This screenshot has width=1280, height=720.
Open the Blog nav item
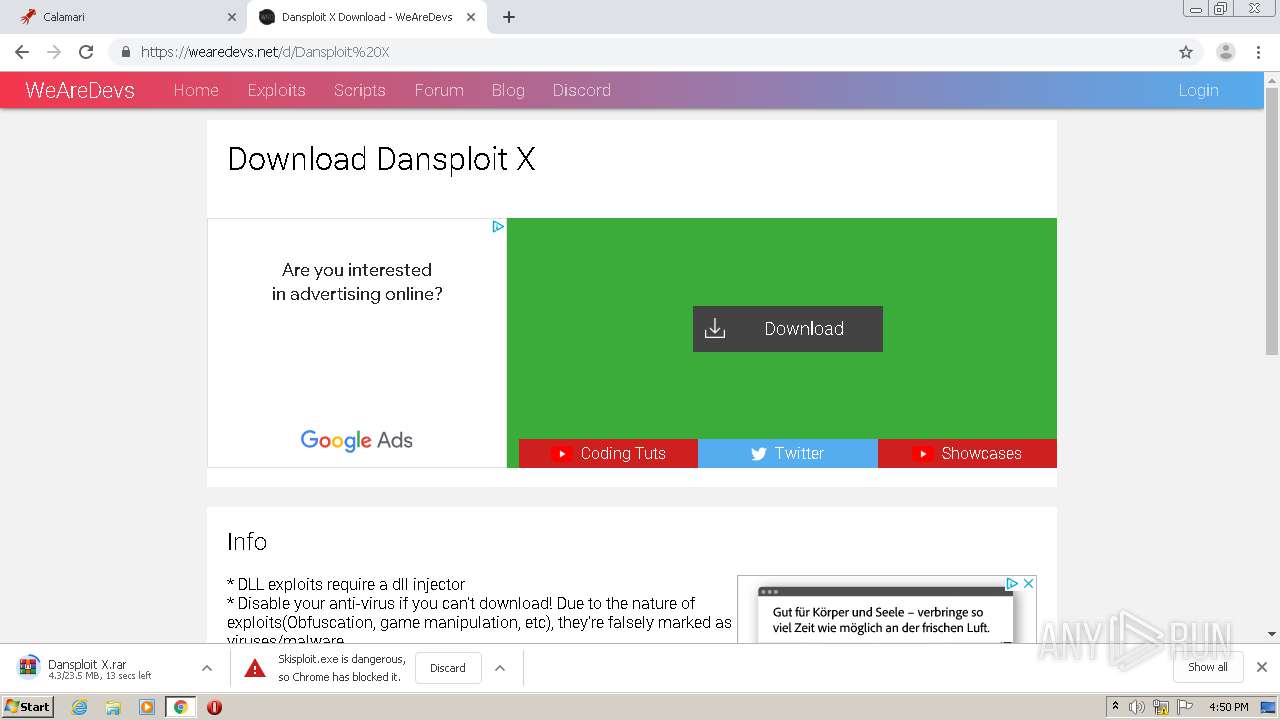click(508, 90)
